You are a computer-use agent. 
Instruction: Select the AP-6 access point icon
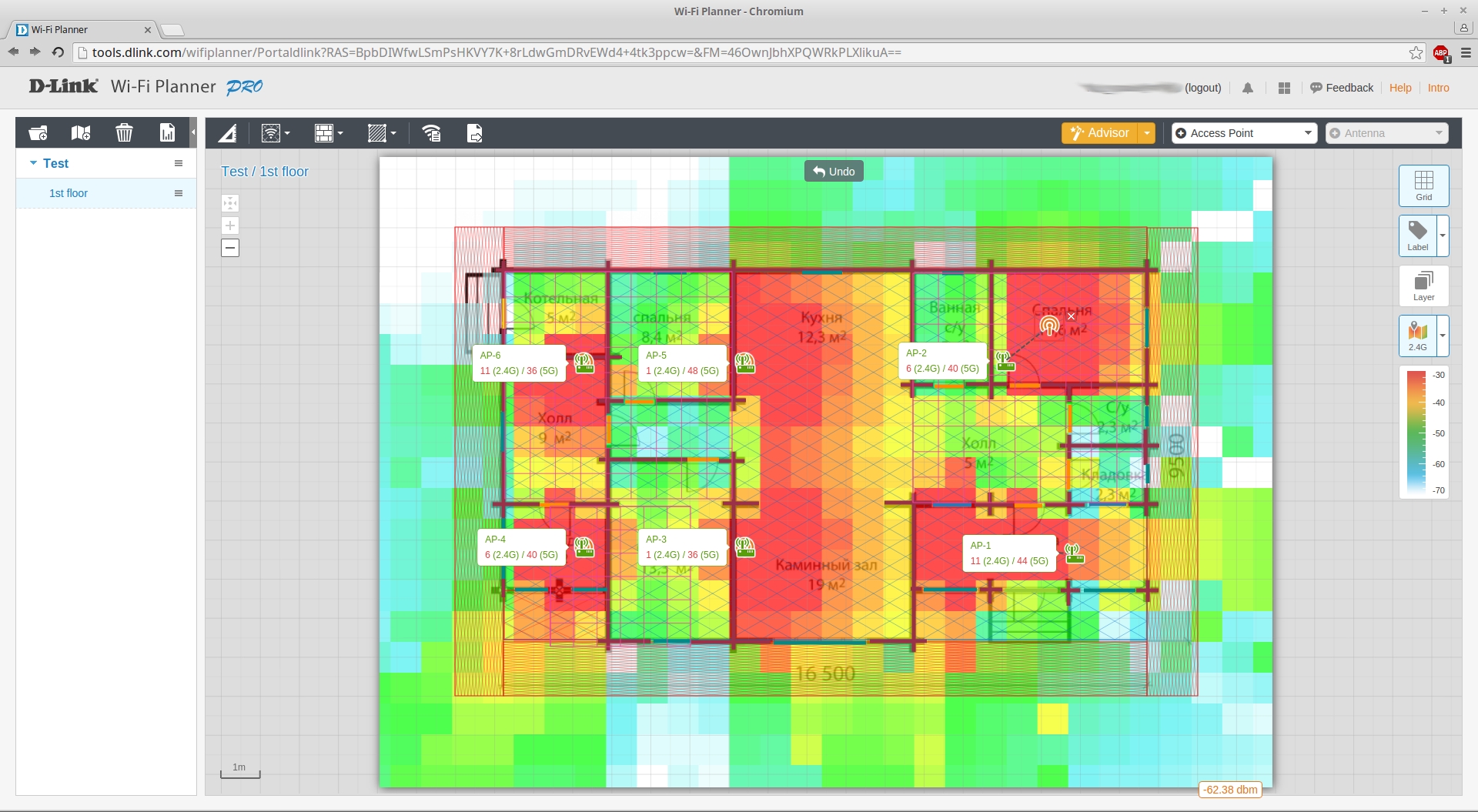tap(584, 363)
